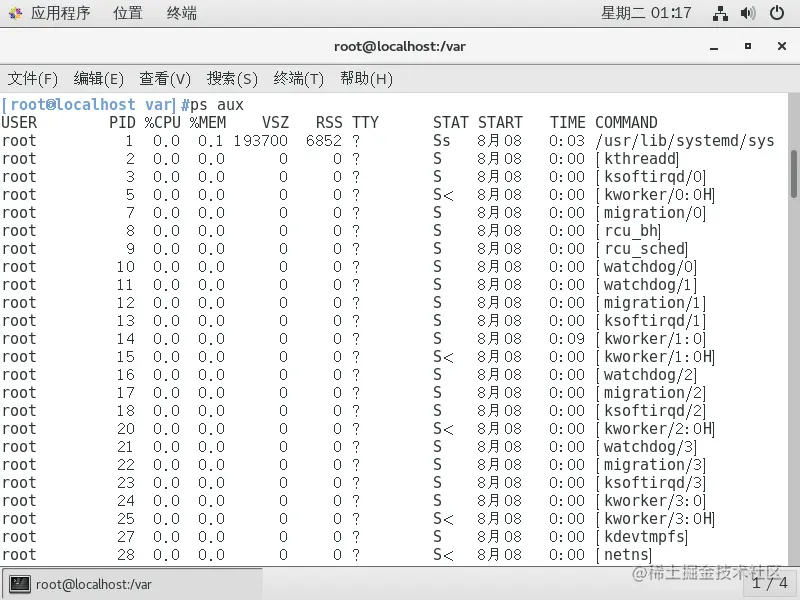
Task: Open the clock showing 星期二 01:17
Action: click(x=645, y=13)
